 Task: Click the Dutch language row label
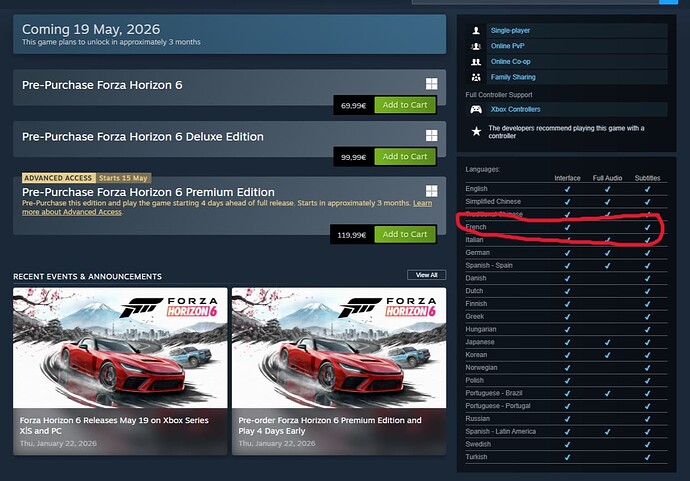(474, 290)
